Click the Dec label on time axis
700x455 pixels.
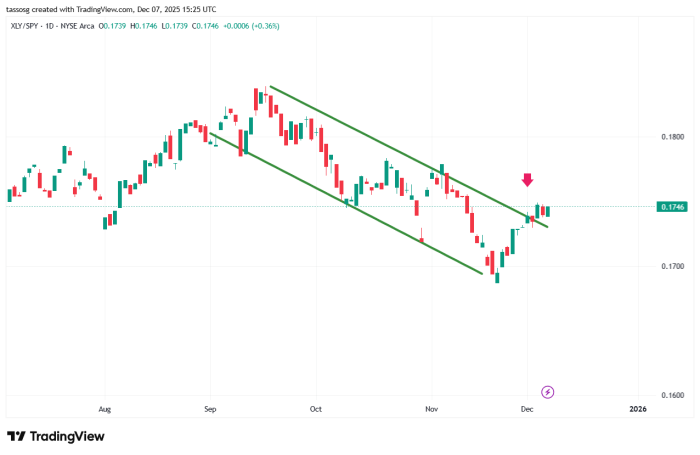527,409
